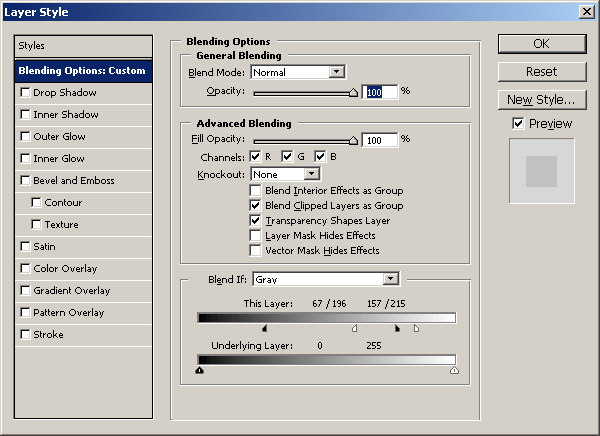The width and height of the screenshot is (600, 436).
Task: Disable the R channel checkbox
Action: pos(255,157)
